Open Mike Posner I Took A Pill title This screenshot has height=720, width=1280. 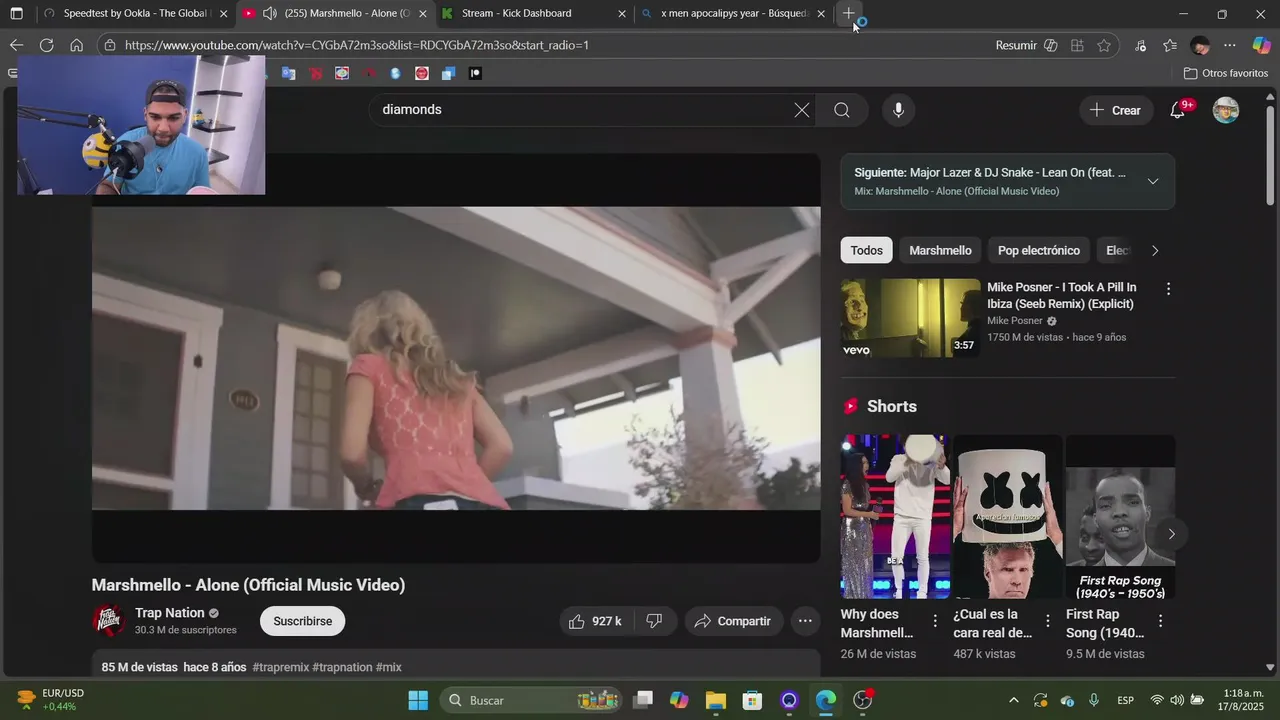(1062, 295)
